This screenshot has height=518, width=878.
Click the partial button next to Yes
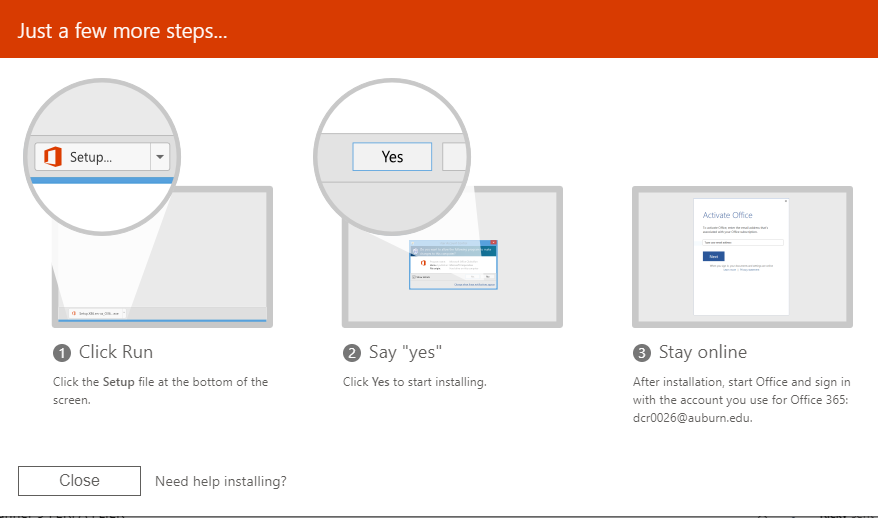[x=454, y=157]
